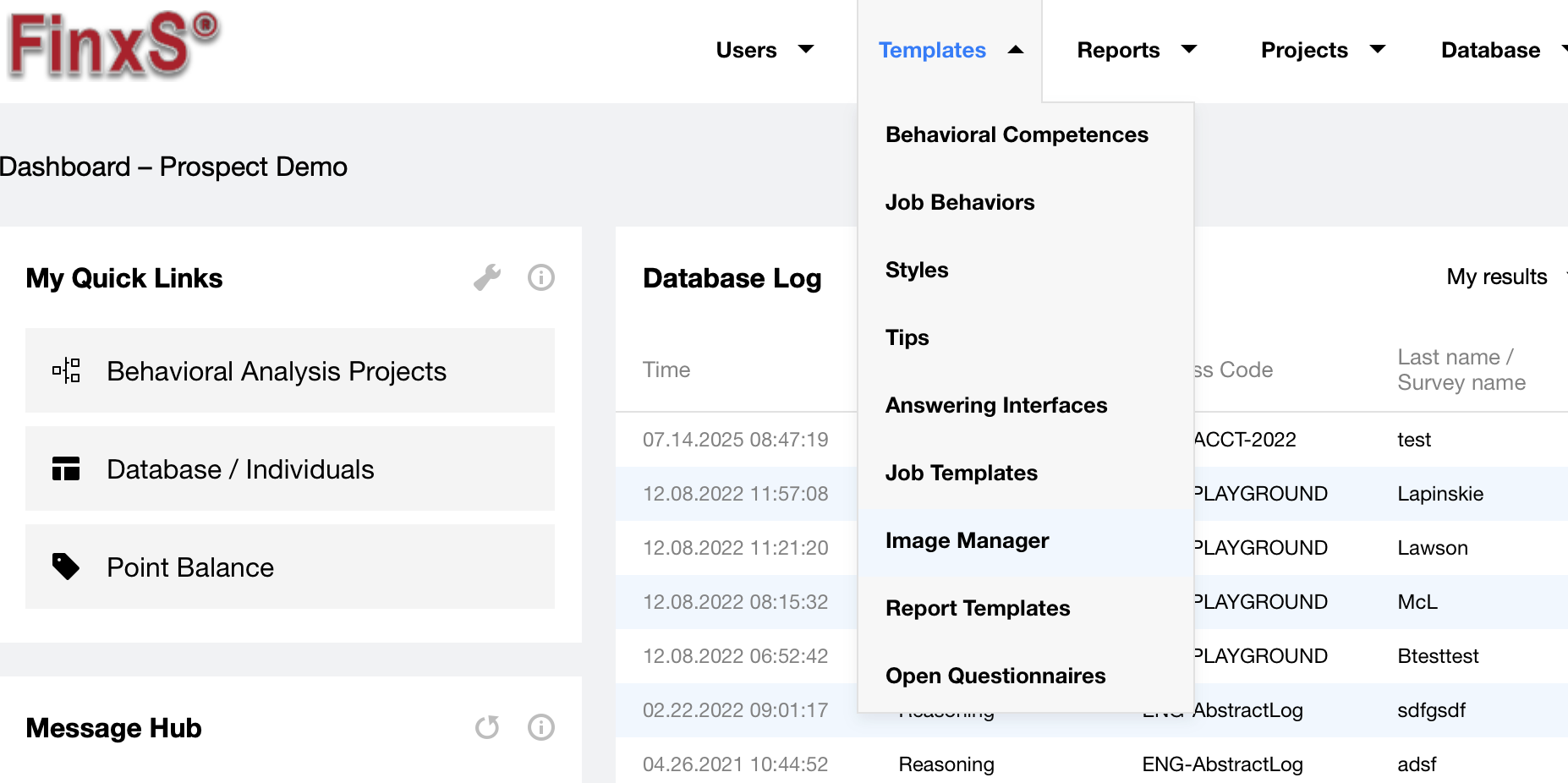
Task: Refresh the Message Hub
Action: click(x=487, y=726)
